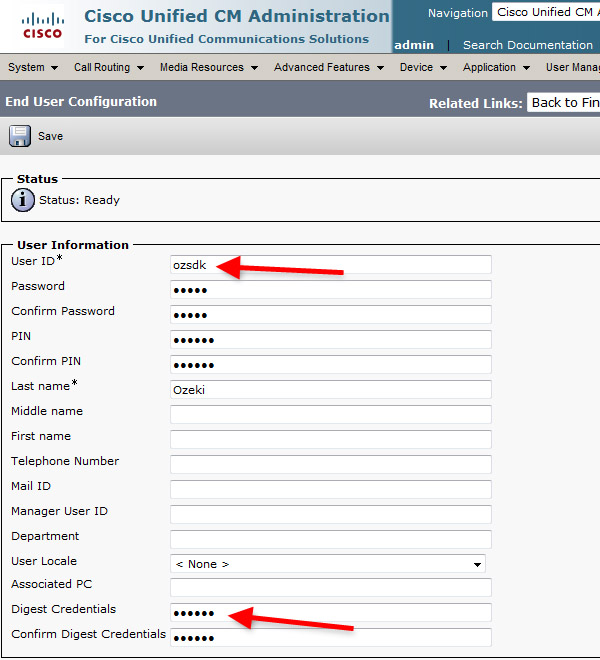Click the 'End User Configuration' heading
The width and height of the screenshot is (600, 660).
81,101
